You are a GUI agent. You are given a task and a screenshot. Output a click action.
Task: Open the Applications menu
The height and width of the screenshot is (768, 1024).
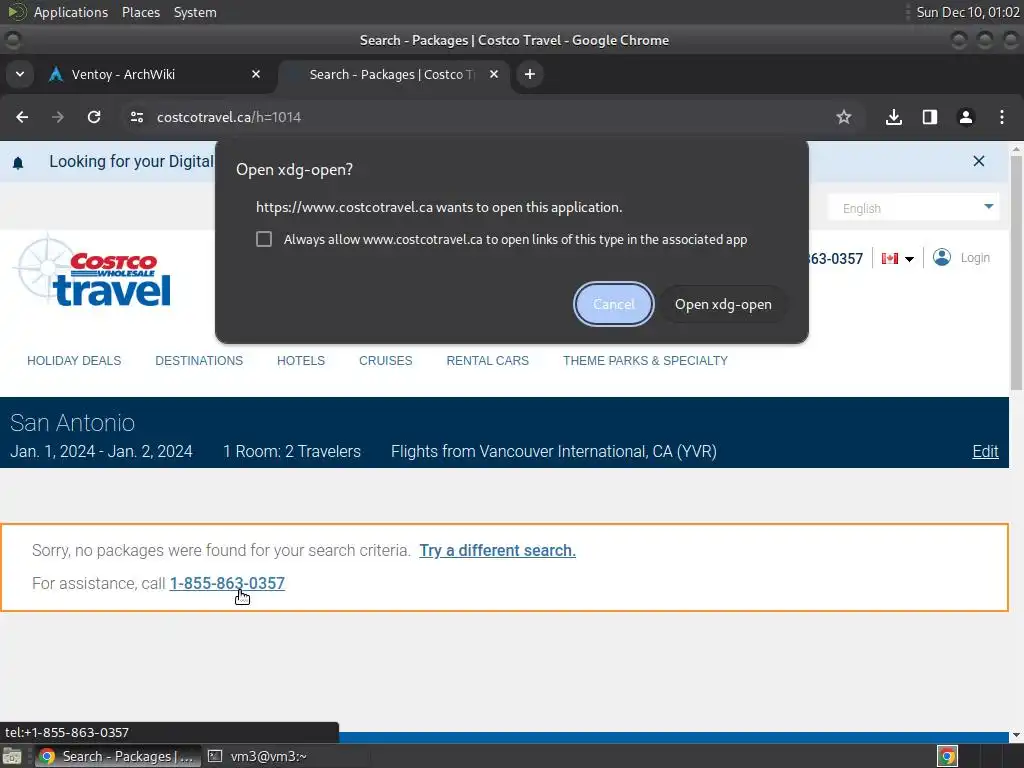71,12
